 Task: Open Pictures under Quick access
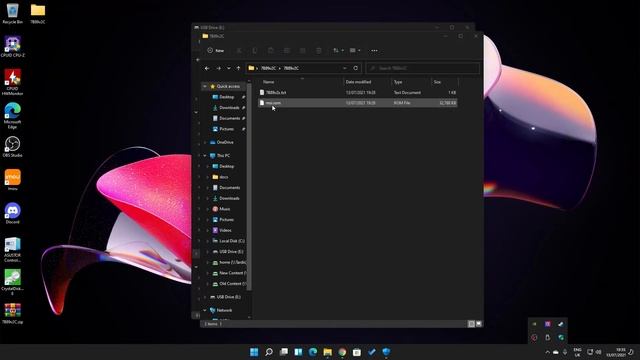pyautogui.click(x=227, y=129)
